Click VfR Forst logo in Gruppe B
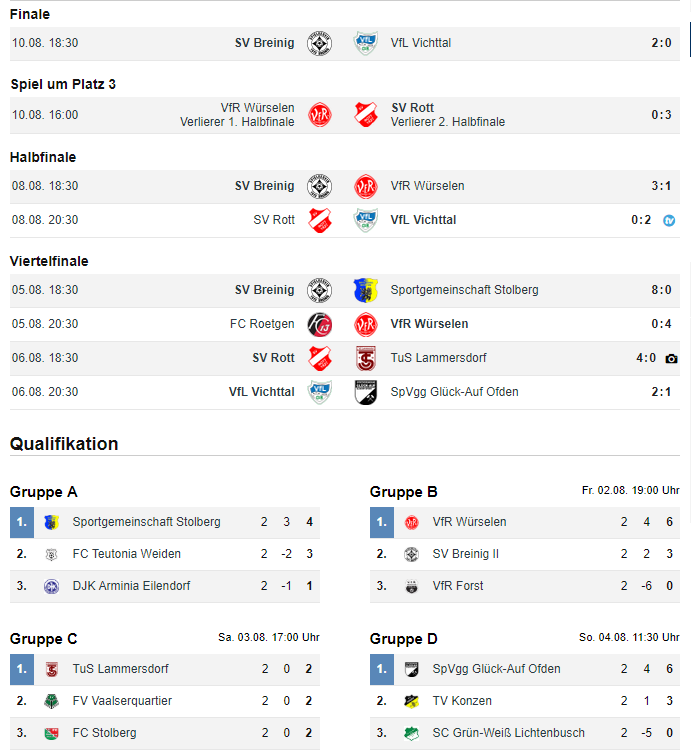Image resolution: width=691 pixels, height=751 pixels. [x=411, y=586]
